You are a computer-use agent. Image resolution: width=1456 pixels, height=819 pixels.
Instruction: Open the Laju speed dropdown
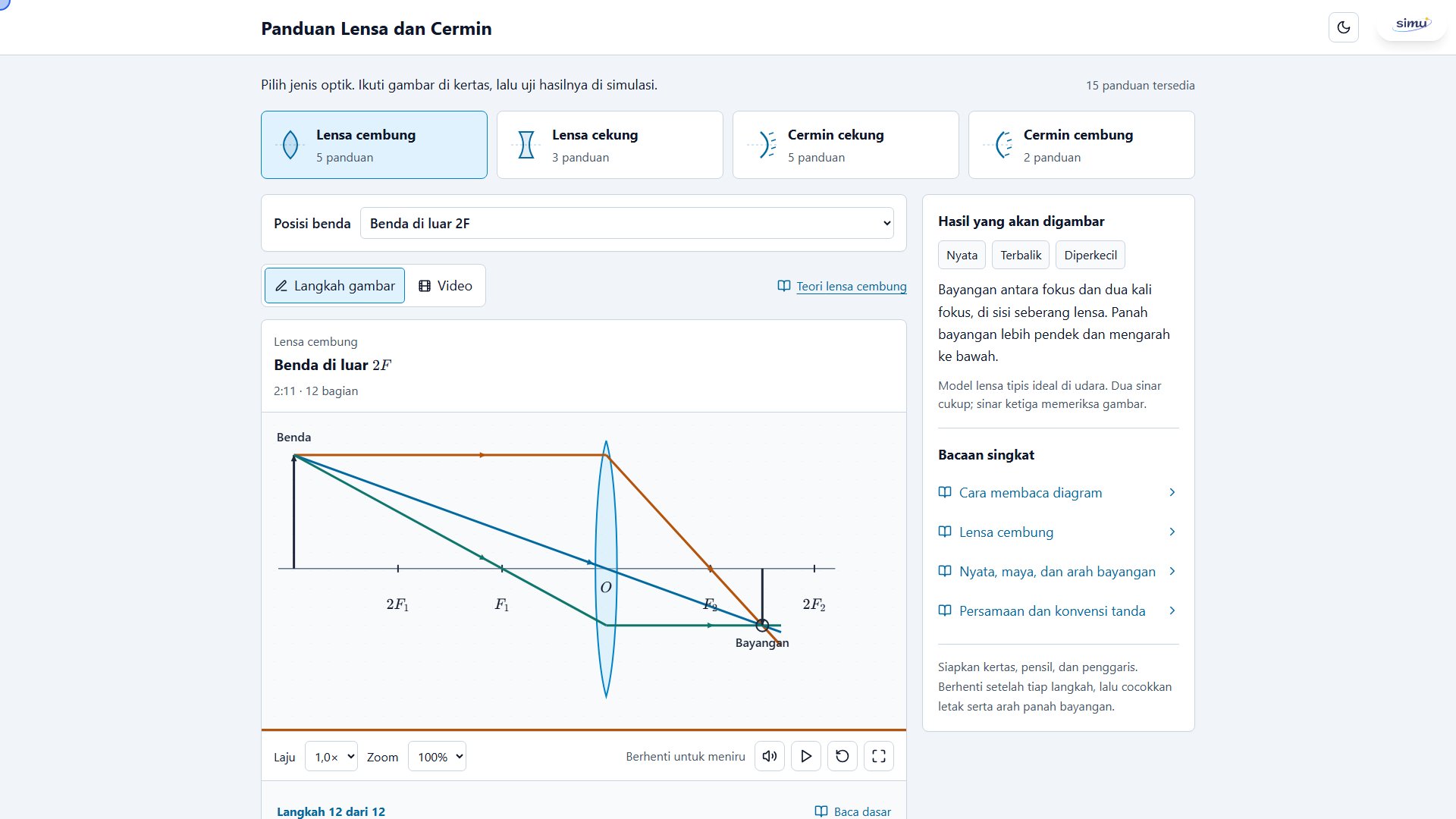pos(331,756)
